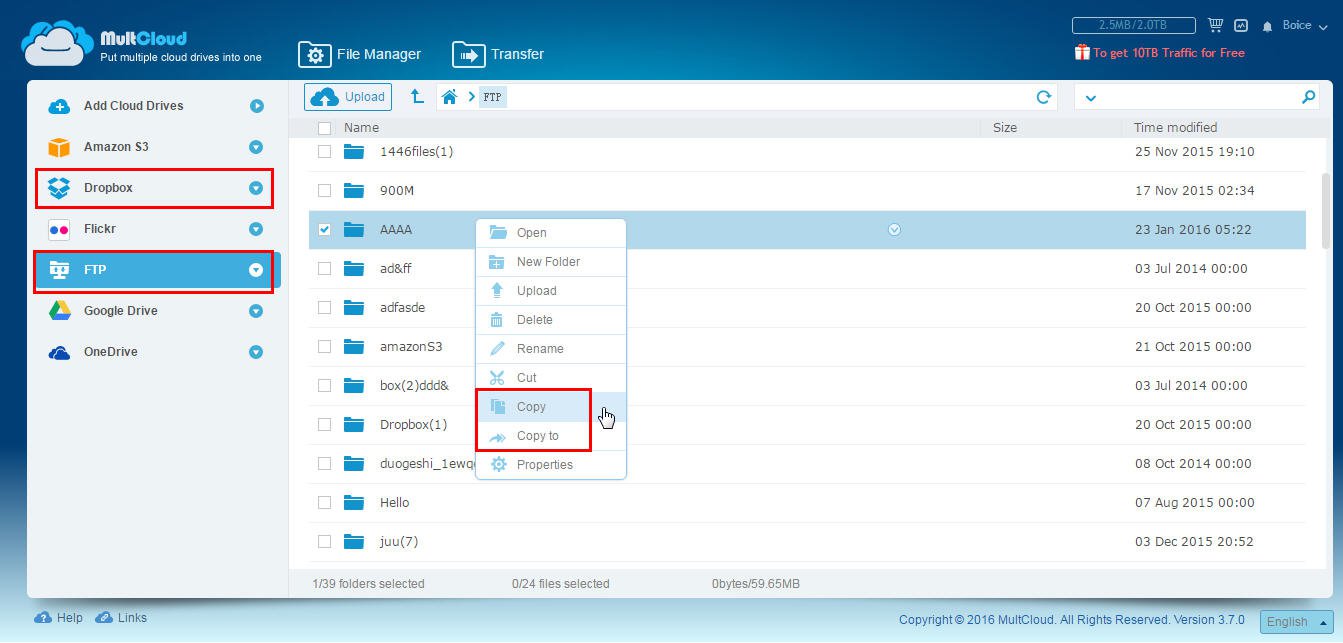This screenshot has width=1343, height=643.
Task: Click the search magnifier icon
Action: [1308, 97]
